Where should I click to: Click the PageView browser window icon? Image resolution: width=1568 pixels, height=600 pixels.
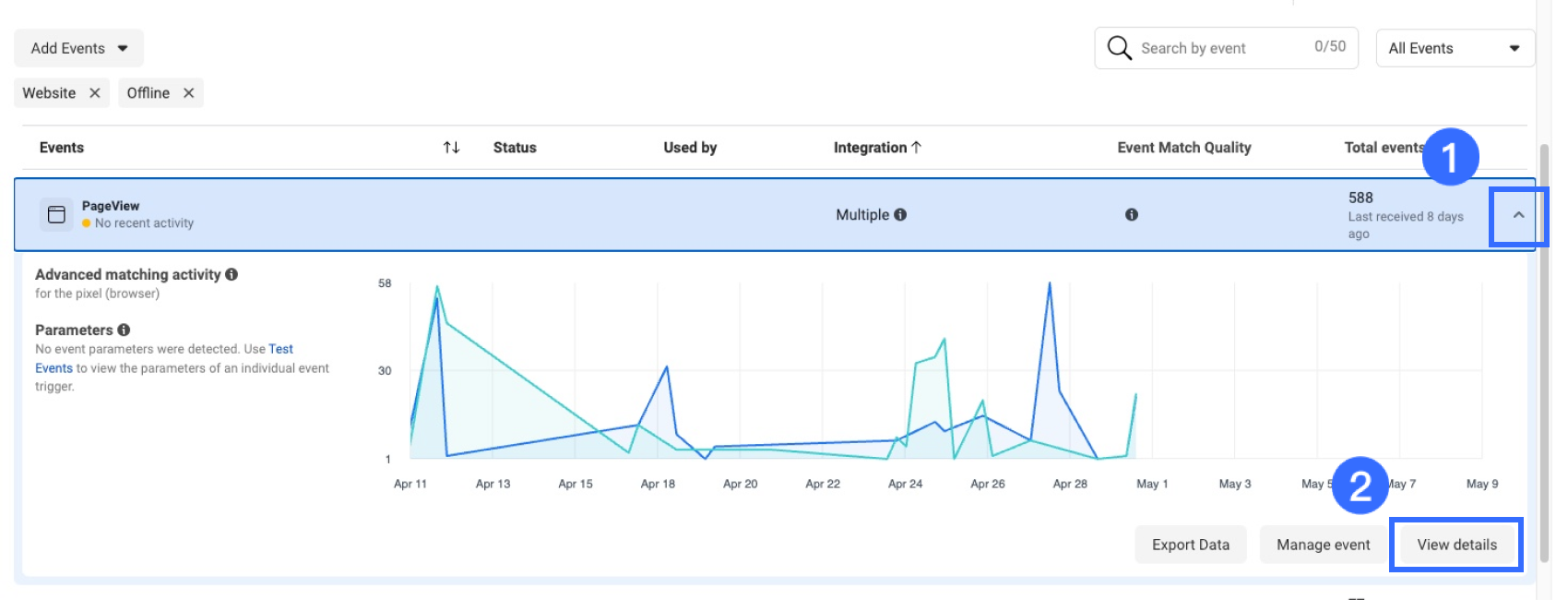pyautogui.click(x=56, y=214)
